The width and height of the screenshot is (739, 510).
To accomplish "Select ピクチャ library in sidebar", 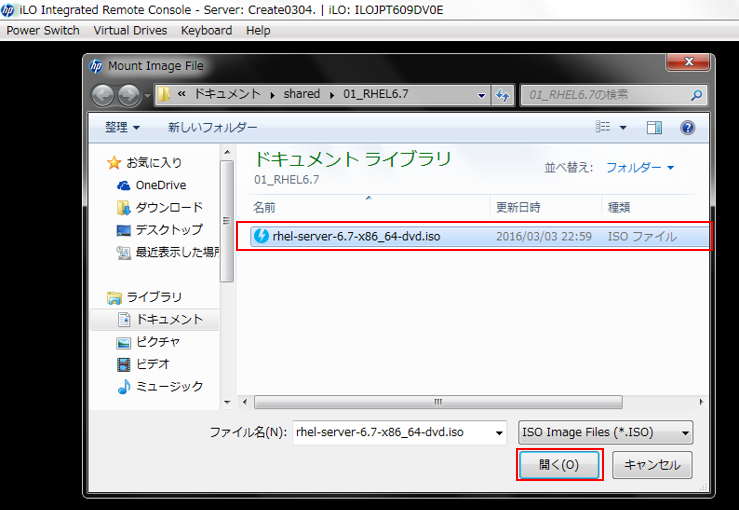I will [158, 342].
